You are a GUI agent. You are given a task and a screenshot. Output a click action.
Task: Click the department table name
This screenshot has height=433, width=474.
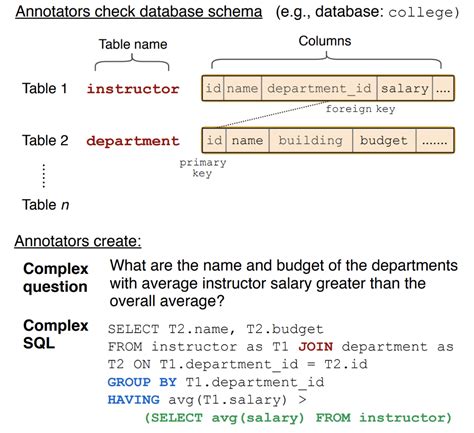pos(133,141)
